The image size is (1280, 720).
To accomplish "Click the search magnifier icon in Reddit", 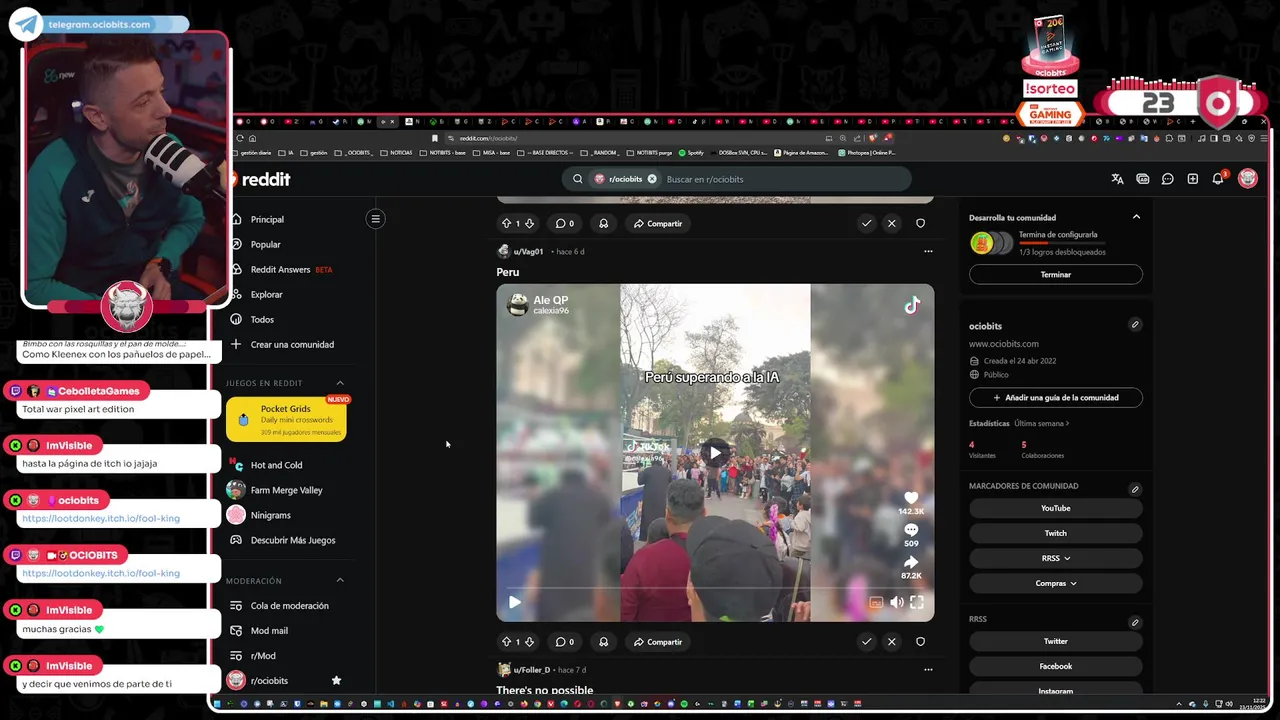I will click(x=578, y=179).
